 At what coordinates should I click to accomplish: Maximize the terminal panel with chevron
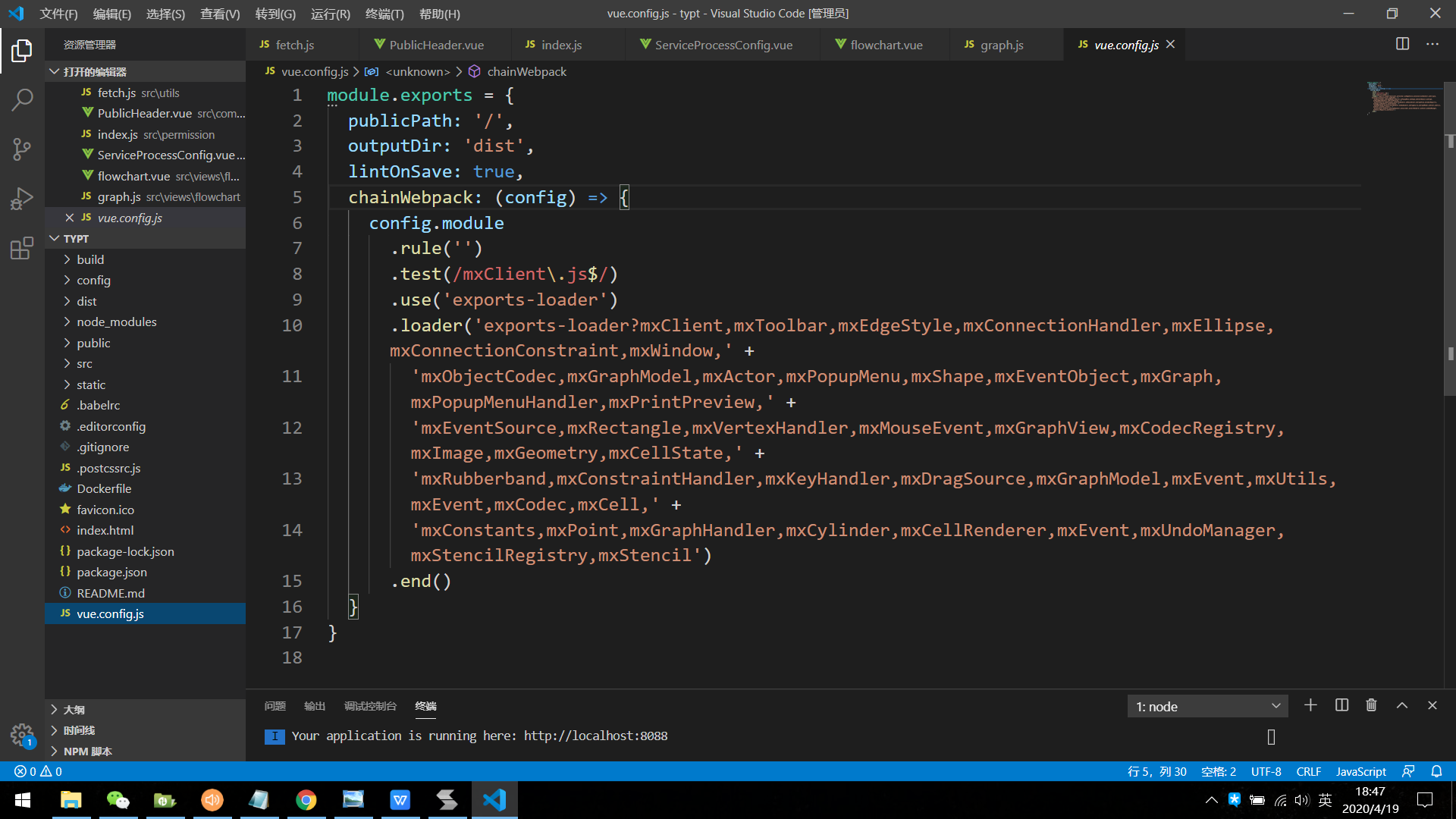[x=1402, y=705]
